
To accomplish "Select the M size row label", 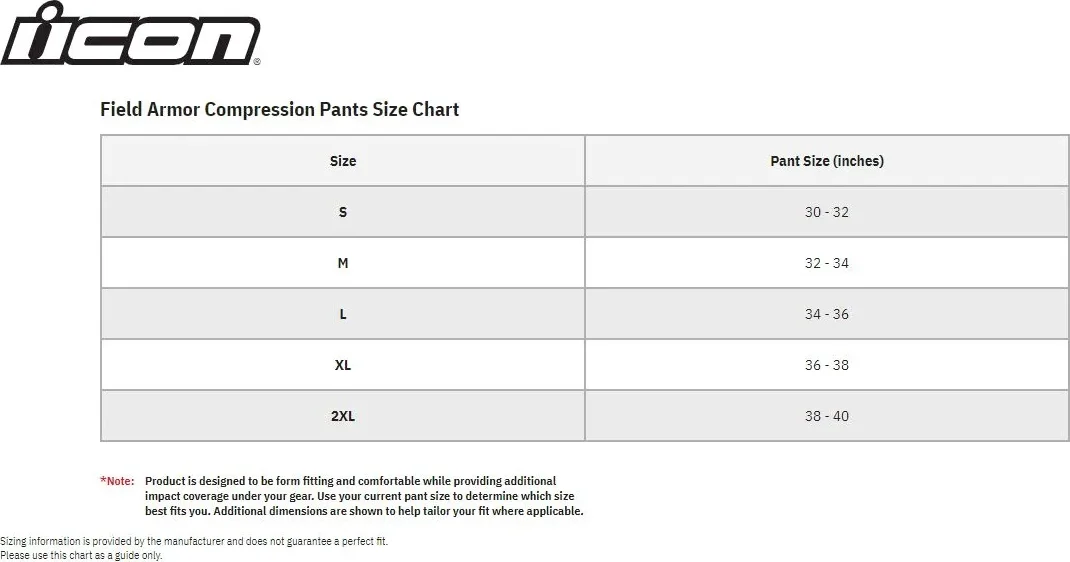I will click(343, 263).
